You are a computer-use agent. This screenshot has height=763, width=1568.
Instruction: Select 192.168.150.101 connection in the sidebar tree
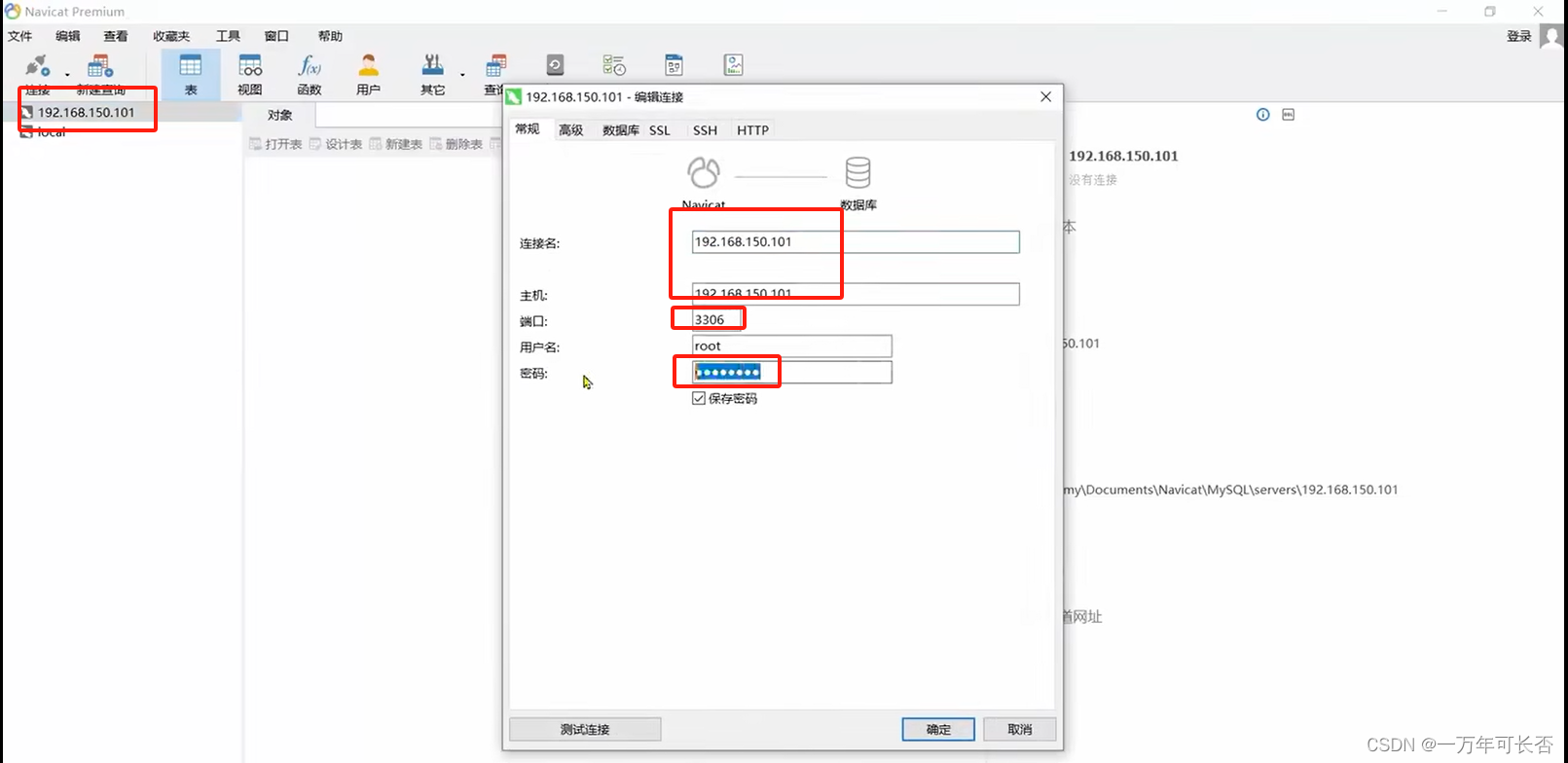point(87,112)
